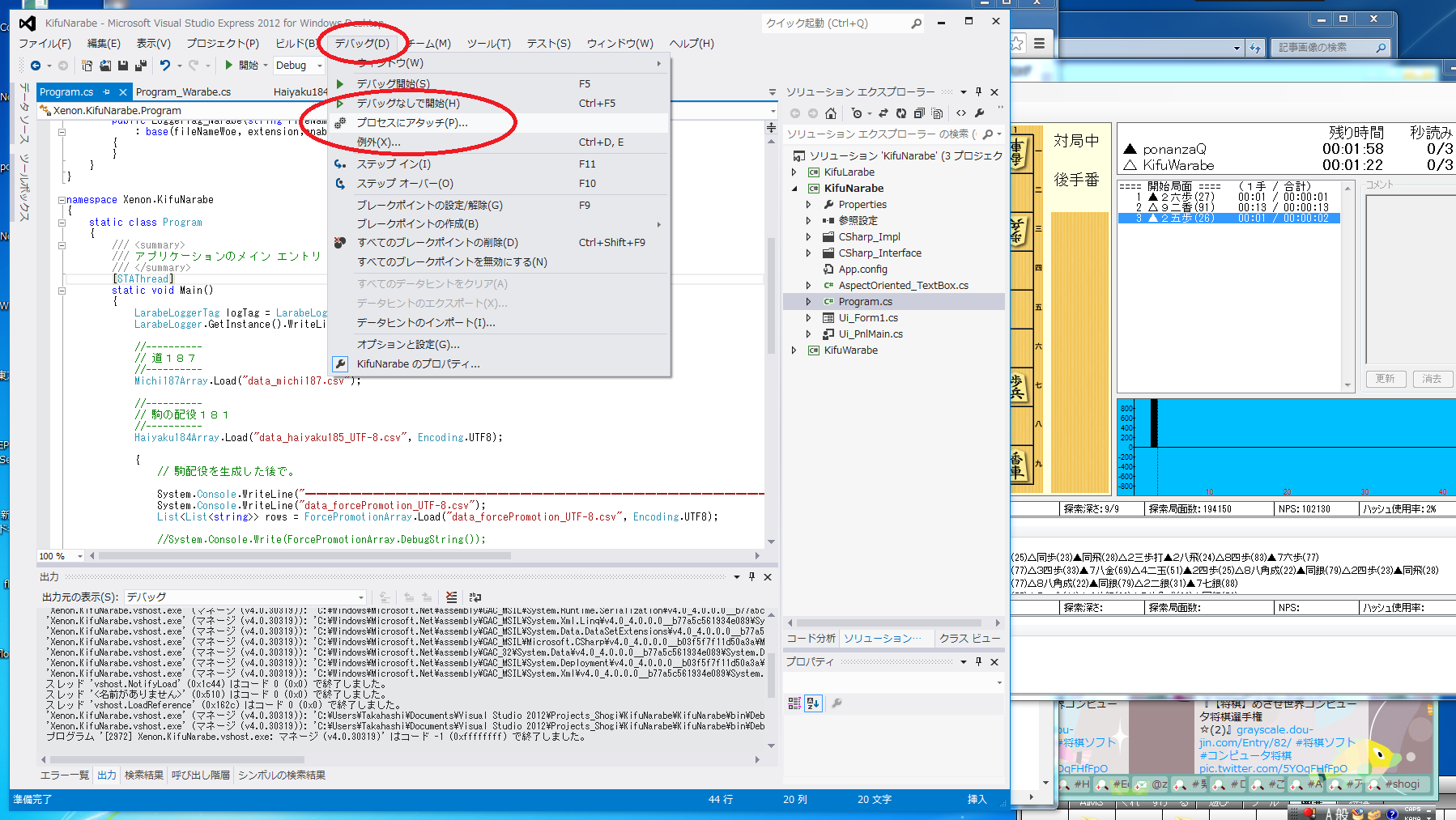Click the wrench Properties icon in Solution Explorer

click(x=980, y=113)
